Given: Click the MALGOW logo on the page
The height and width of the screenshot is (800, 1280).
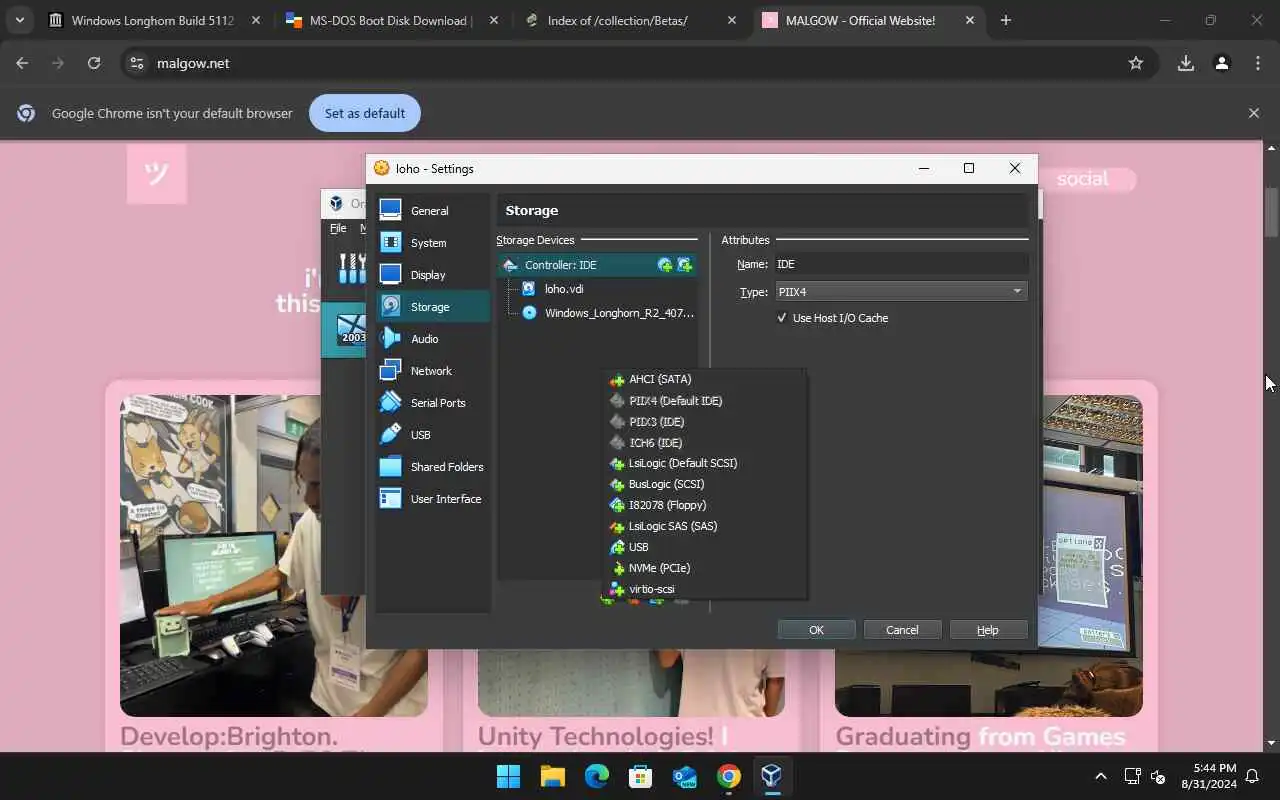Looking at the screenshot, I should click(157, 173).
